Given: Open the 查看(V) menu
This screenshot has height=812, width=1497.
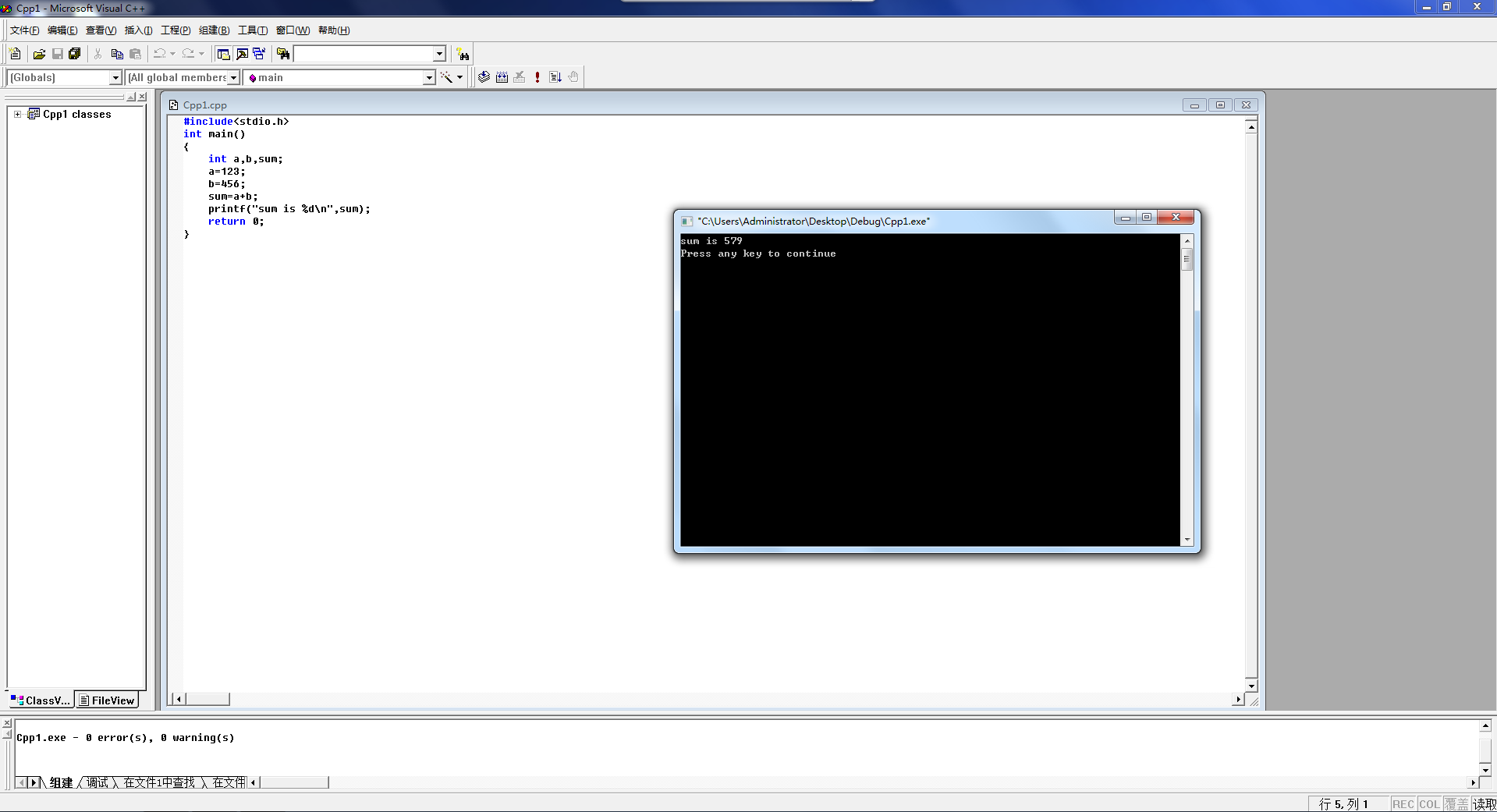Looking at the screenshot, I should click(x=101, y=30).
